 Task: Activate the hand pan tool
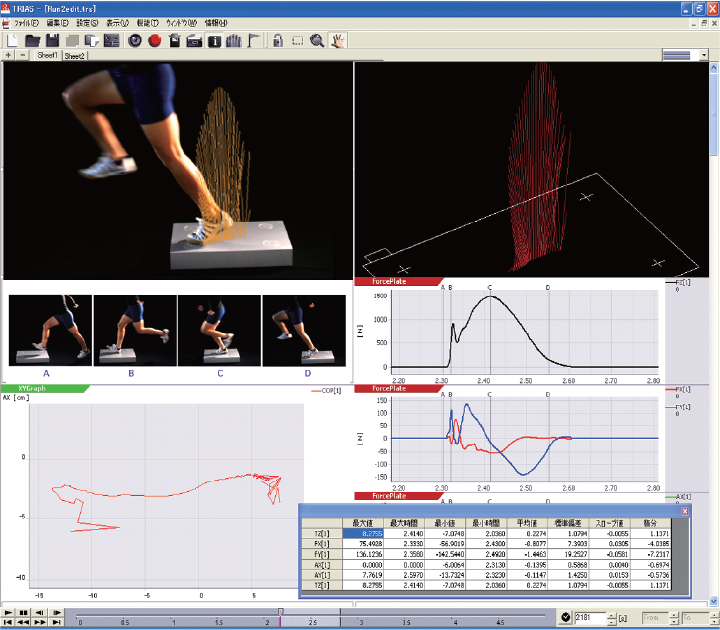point(338,41)
